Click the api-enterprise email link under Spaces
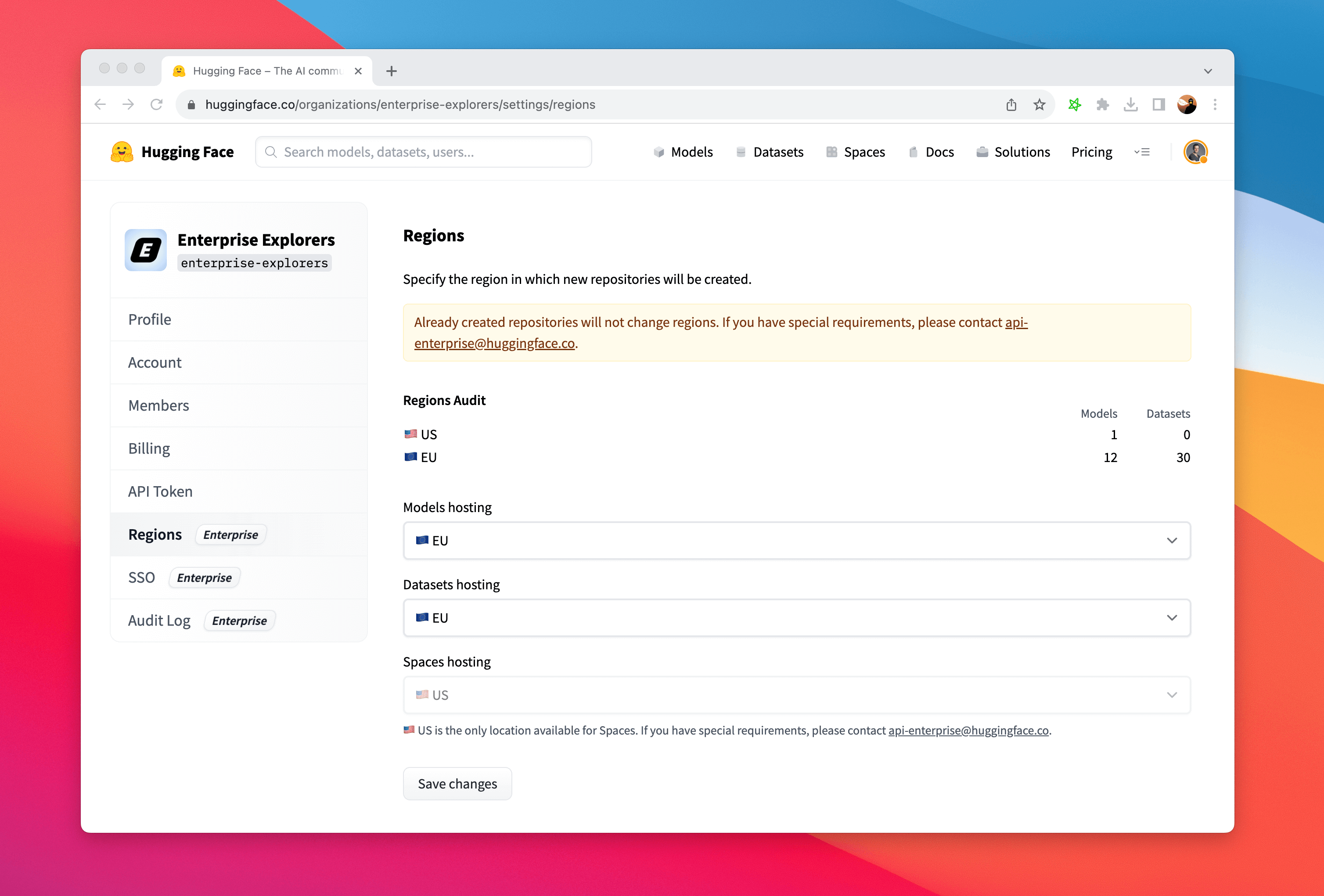 (x=968, y=730)
